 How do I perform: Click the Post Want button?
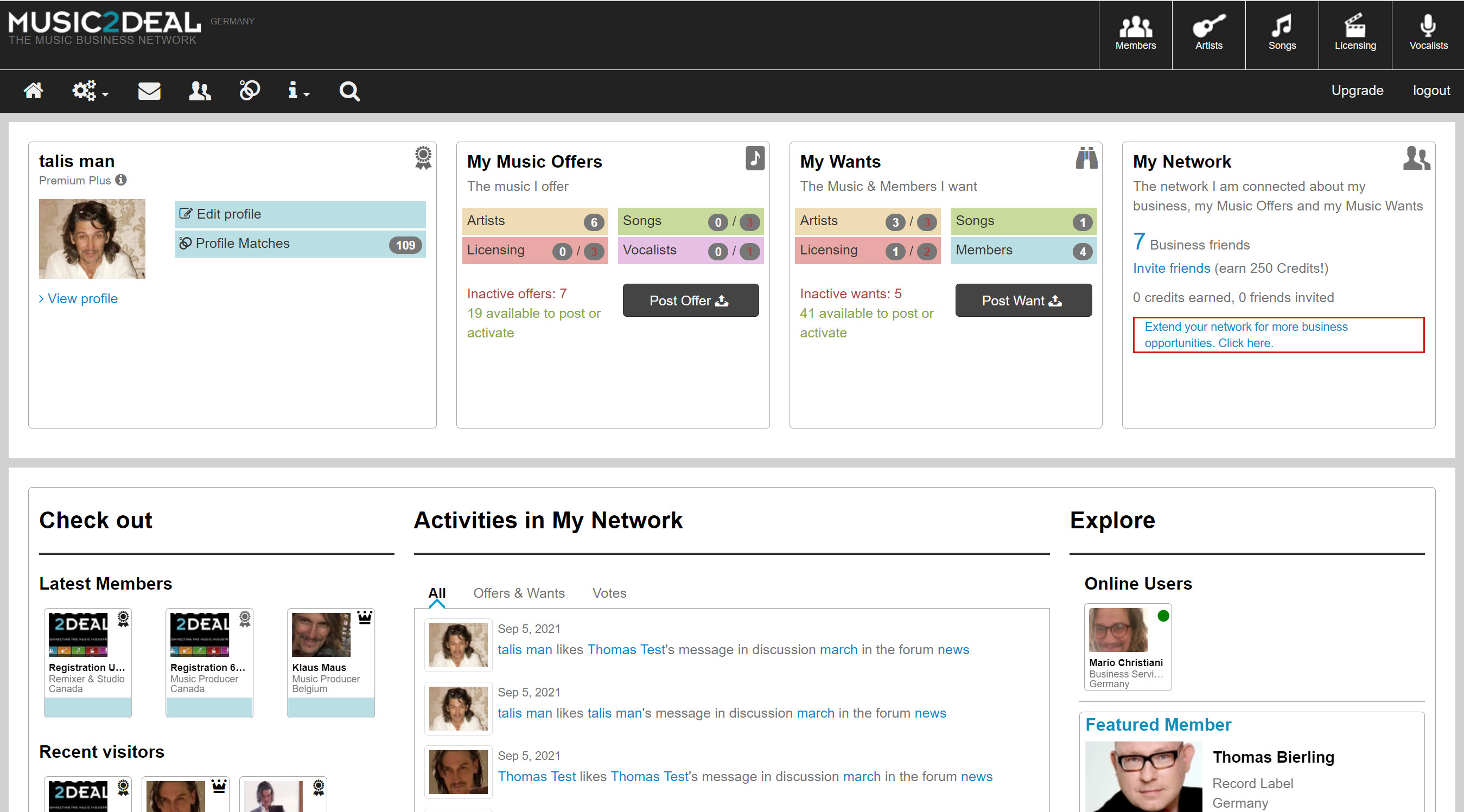(x=1022, y=300)
